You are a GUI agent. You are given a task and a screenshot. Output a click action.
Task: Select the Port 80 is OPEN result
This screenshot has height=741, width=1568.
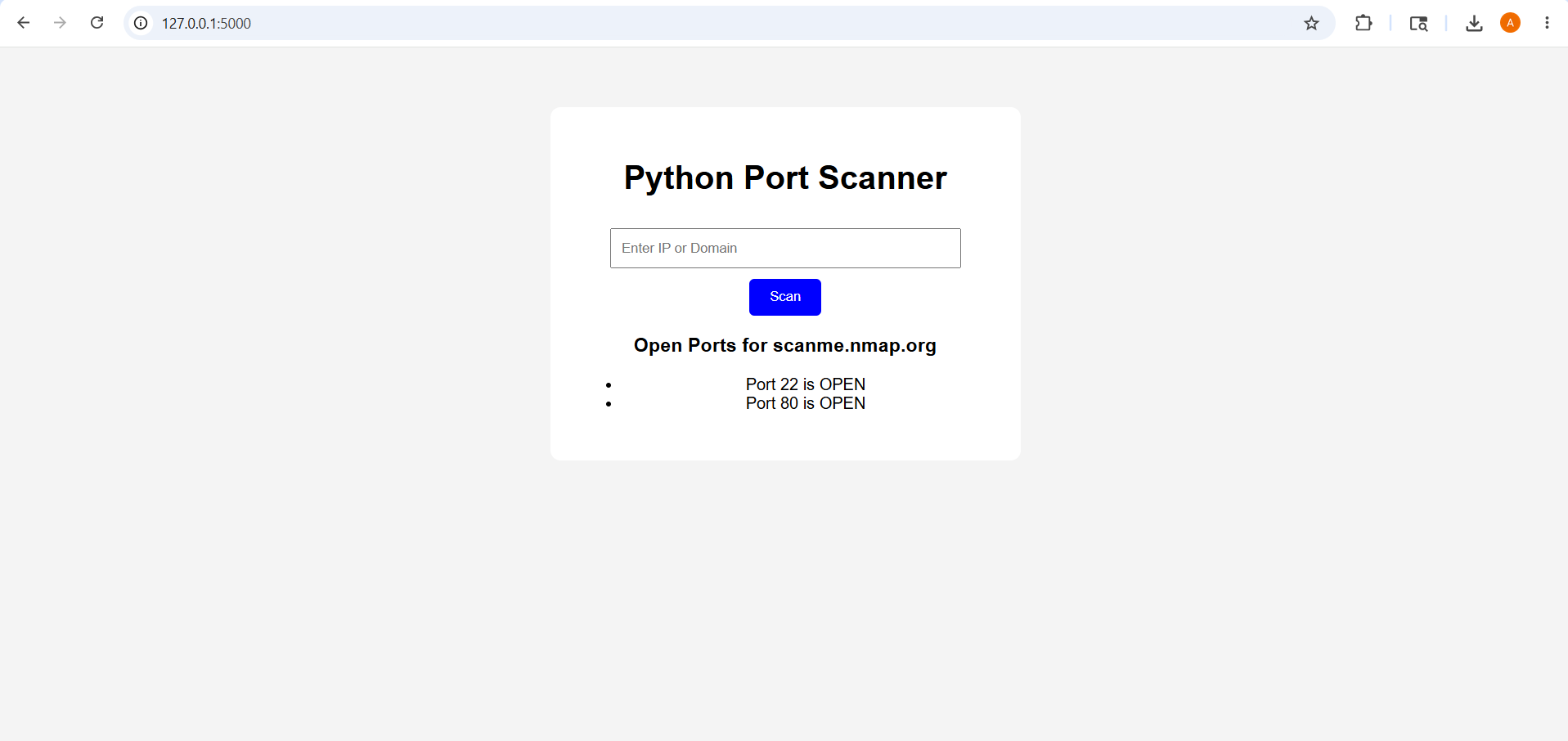click(x=806, y=403)
